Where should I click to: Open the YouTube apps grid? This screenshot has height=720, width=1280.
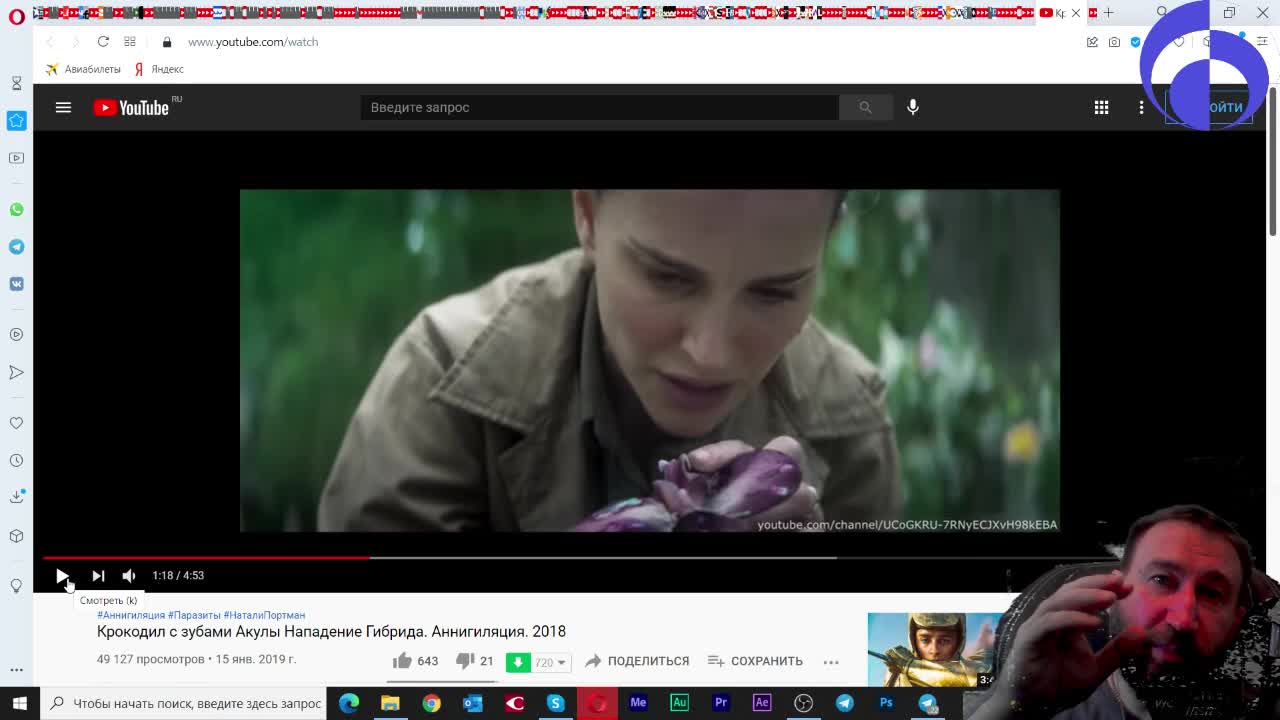[1101, 107]
